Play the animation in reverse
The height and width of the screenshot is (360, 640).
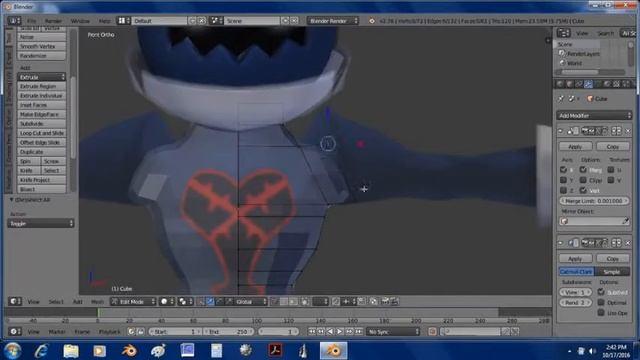pyautogui.click(x=331, y=331)
